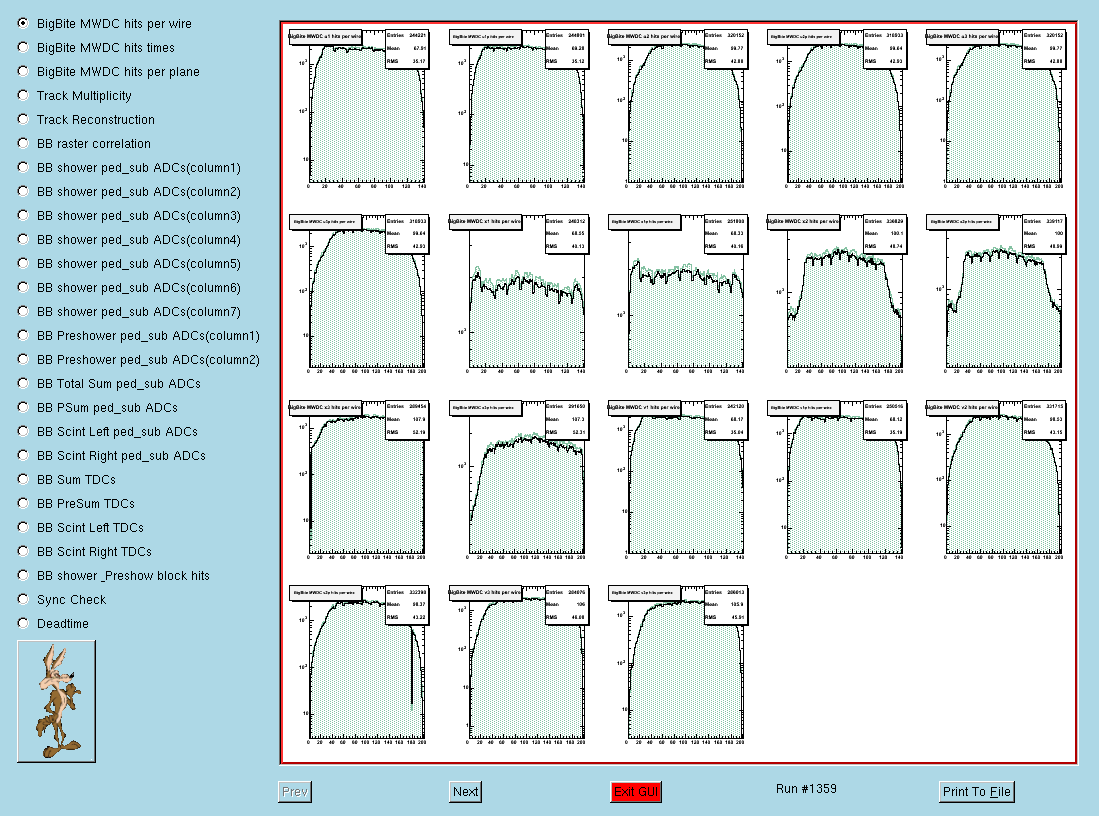This screenshot has height=816, width=1099.
Task: Click histogram showing dip, Entries 332399
Action: [x=357, y=666]
